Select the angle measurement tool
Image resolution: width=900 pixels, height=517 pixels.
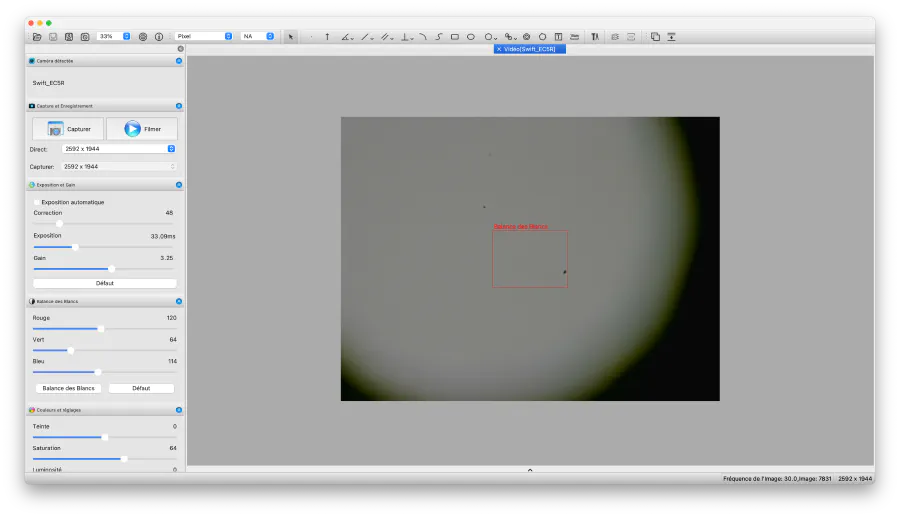[345, 36]
